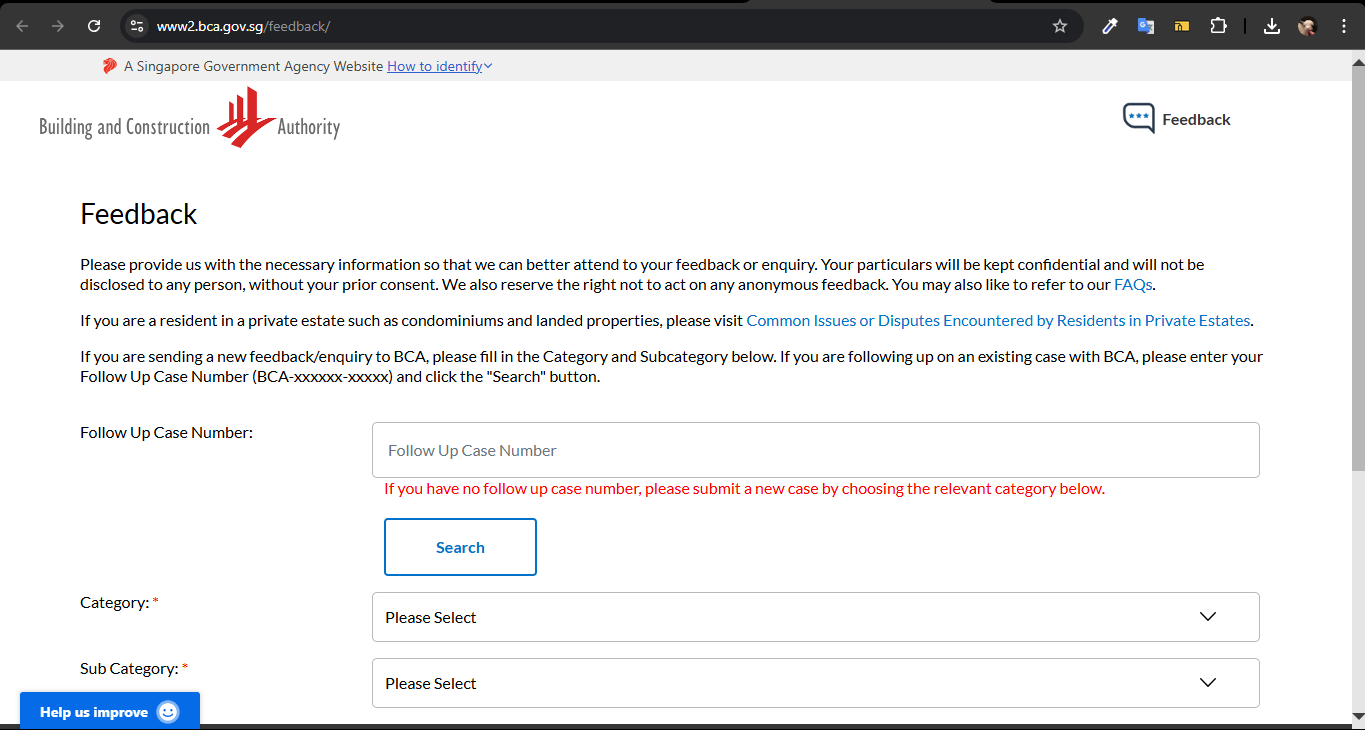This screenshot has width=1365, height=730.
Task: Bookmark this page with the star icon
Action: point(1060,26)
